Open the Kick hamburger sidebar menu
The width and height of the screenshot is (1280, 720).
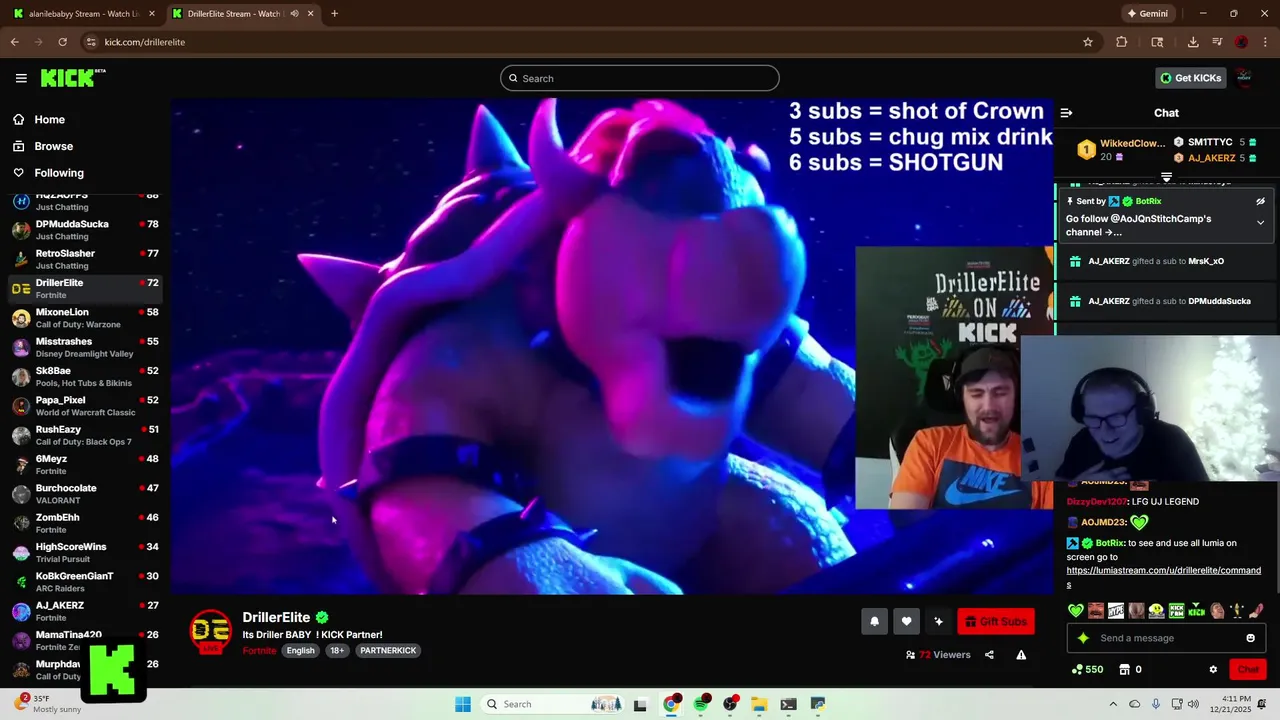21,78
